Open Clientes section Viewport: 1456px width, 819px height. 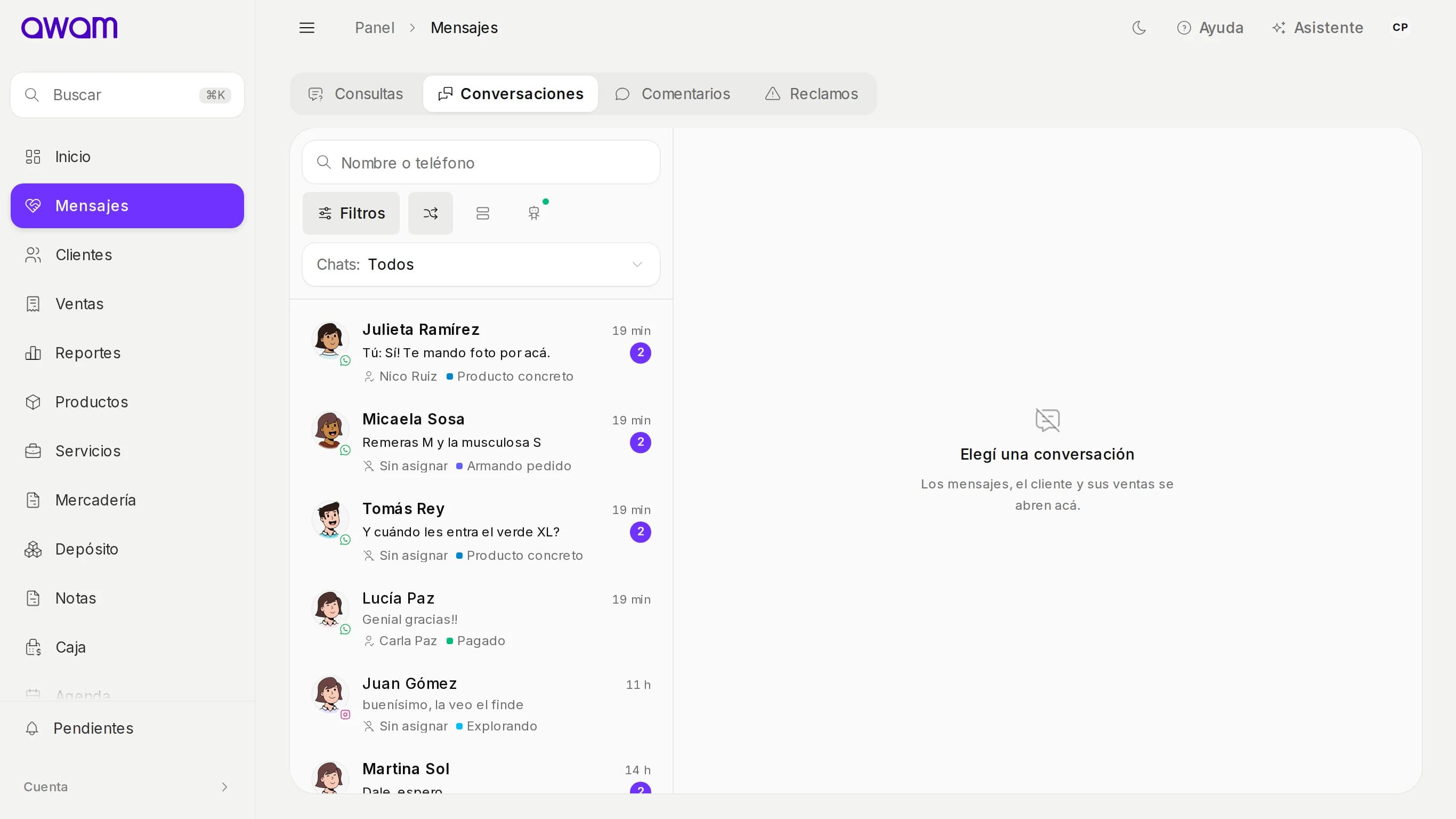pyautogui.click(x=127, y=255)
